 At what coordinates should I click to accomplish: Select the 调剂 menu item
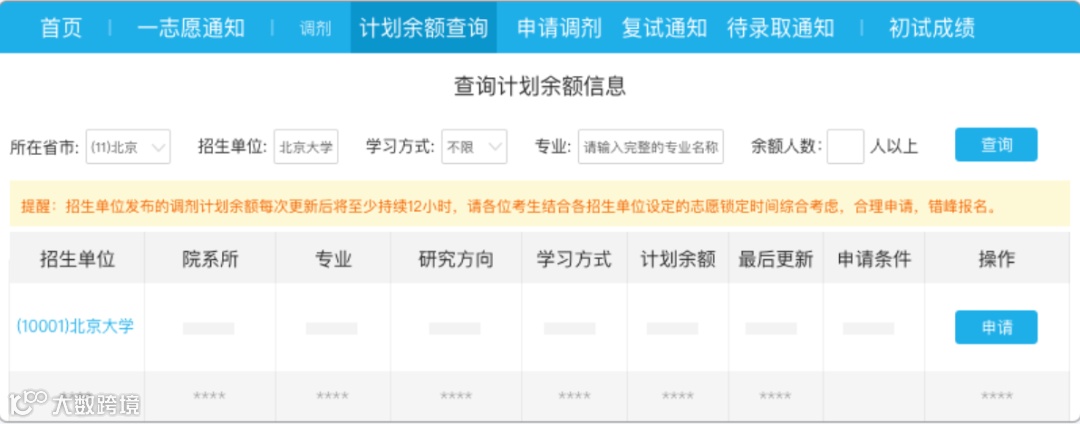[x=315, y=29]
